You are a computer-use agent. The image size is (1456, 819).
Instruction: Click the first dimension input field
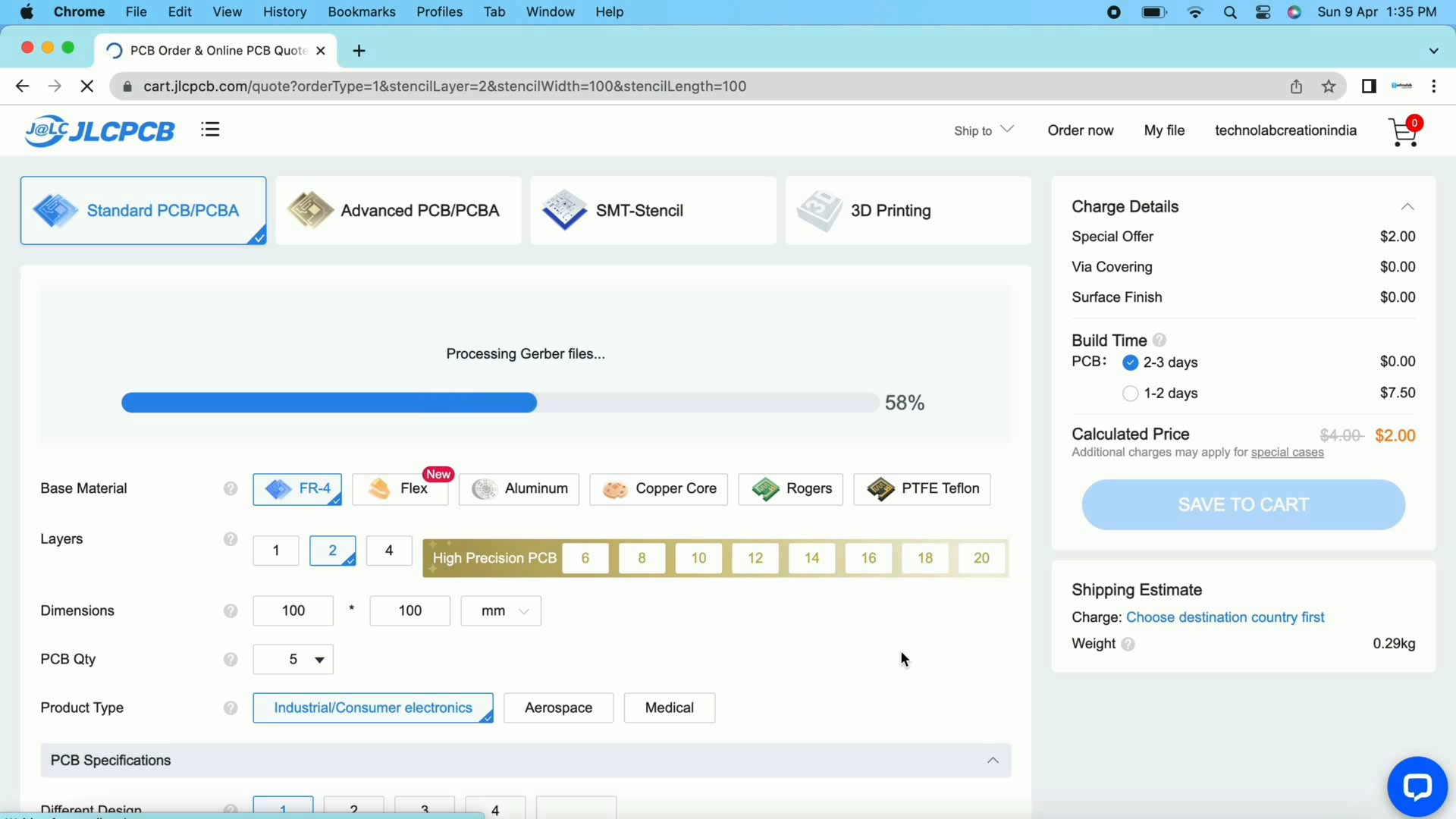coord(293,611)
